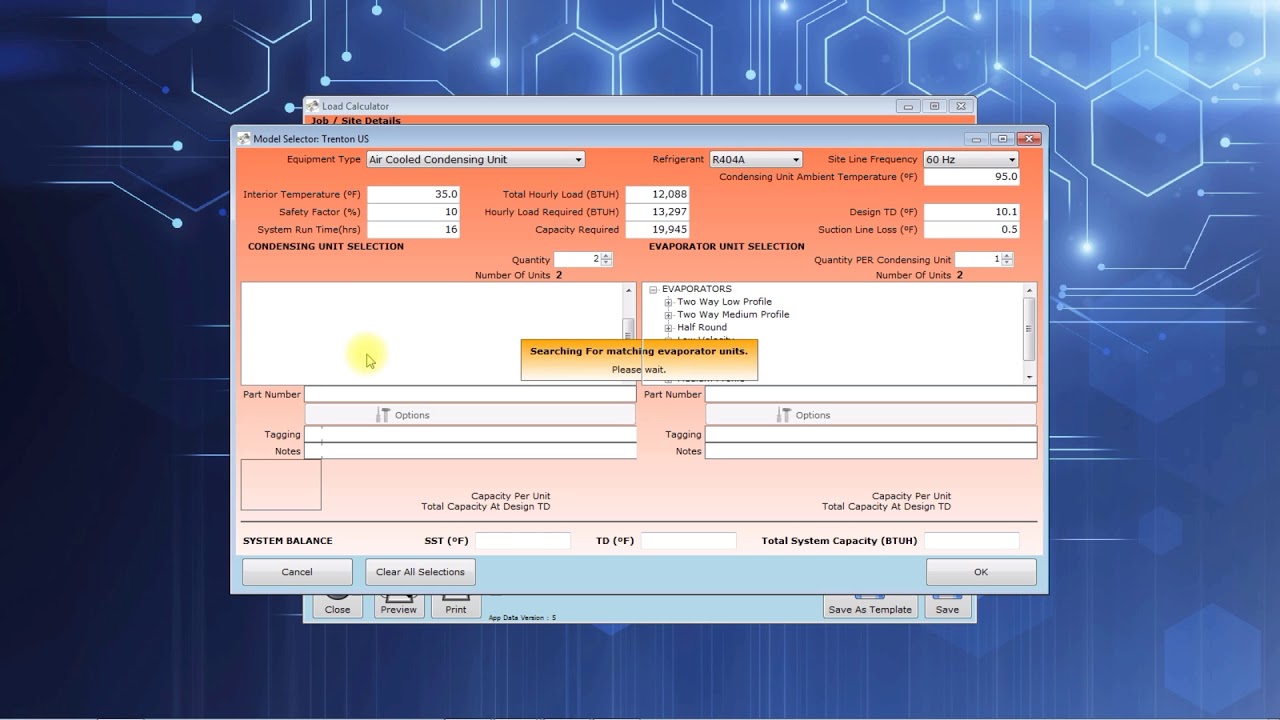Click the Model Selector window title icon
Image resolution: width=1280 pixels, height=720 pixels.
pyautogui.click(x=243, y=139)
